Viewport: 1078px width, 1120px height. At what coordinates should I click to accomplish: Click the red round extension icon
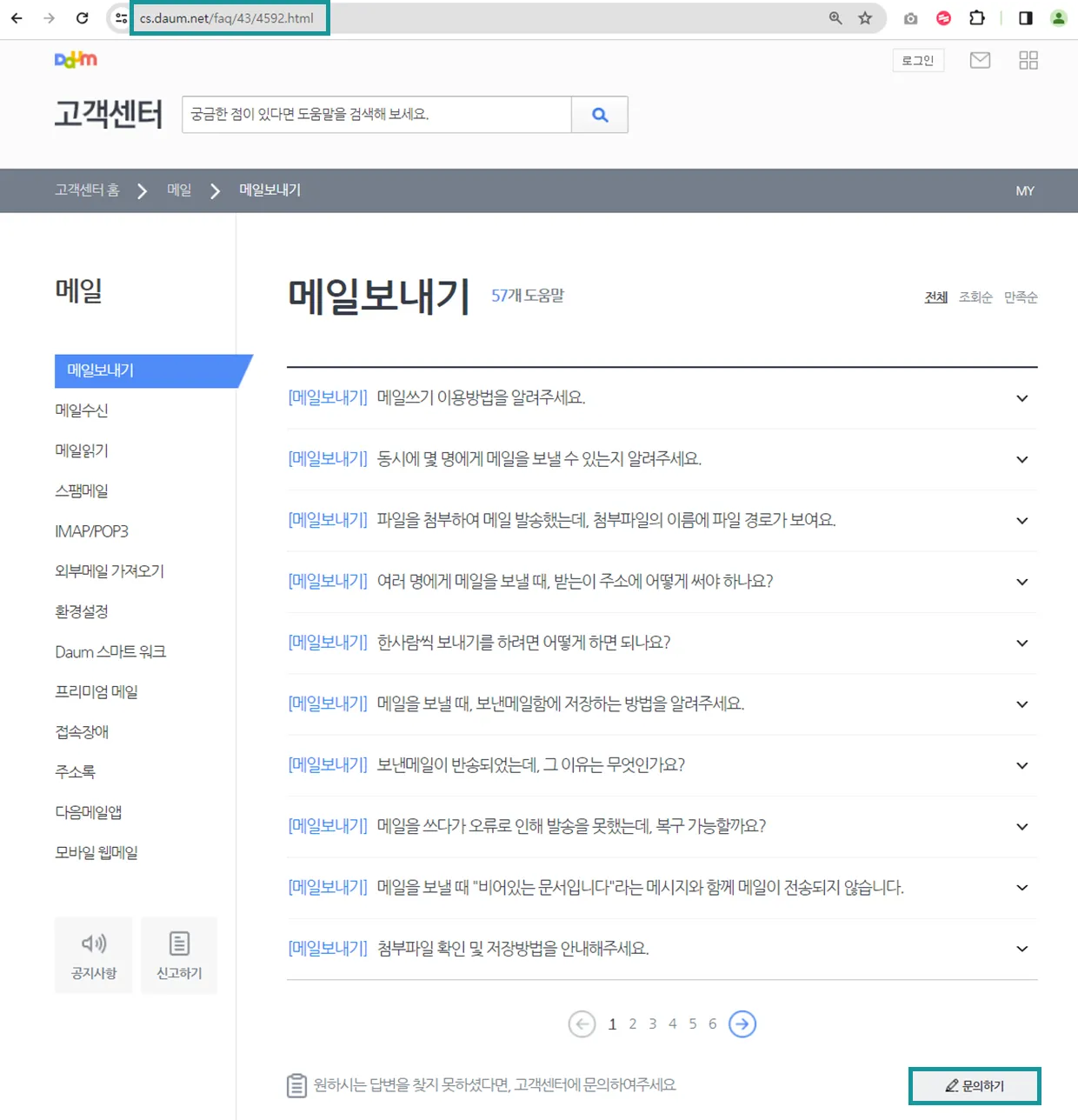[x=943, y=18]
